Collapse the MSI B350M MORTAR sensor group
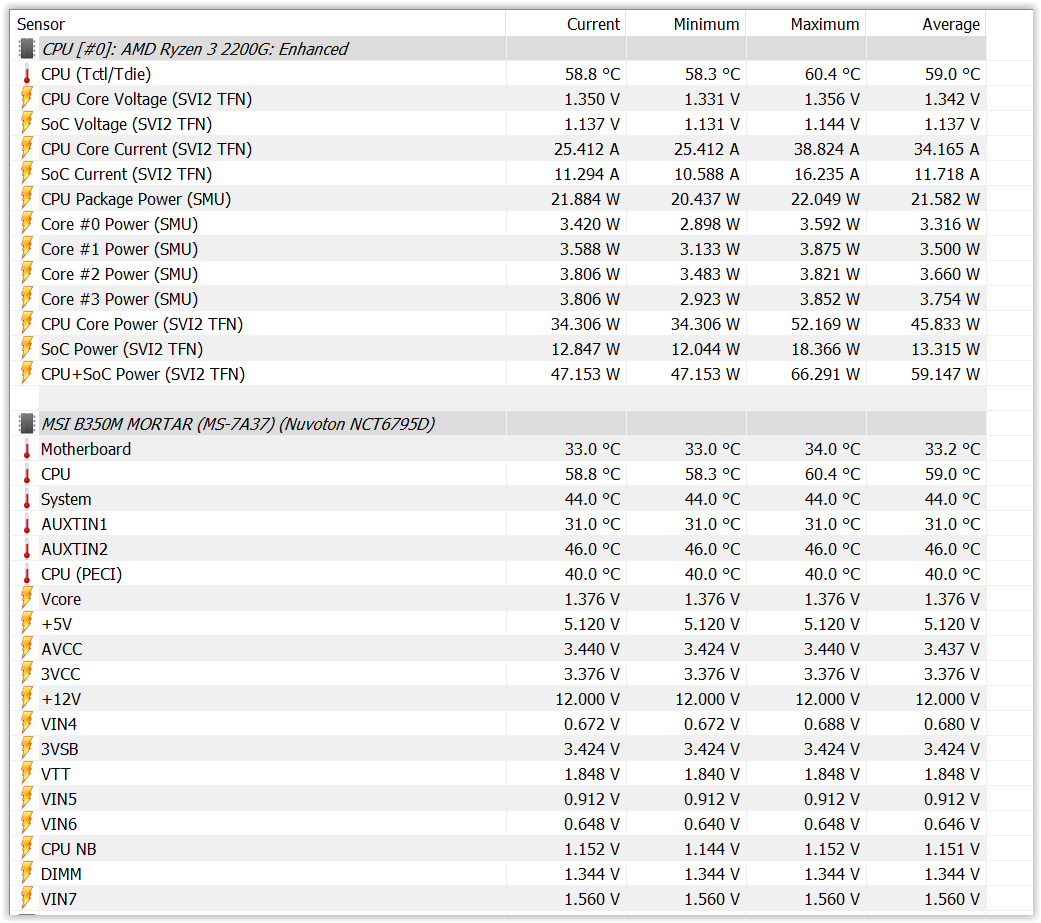This screenshot has height=923, width=1041. [237, 424]
